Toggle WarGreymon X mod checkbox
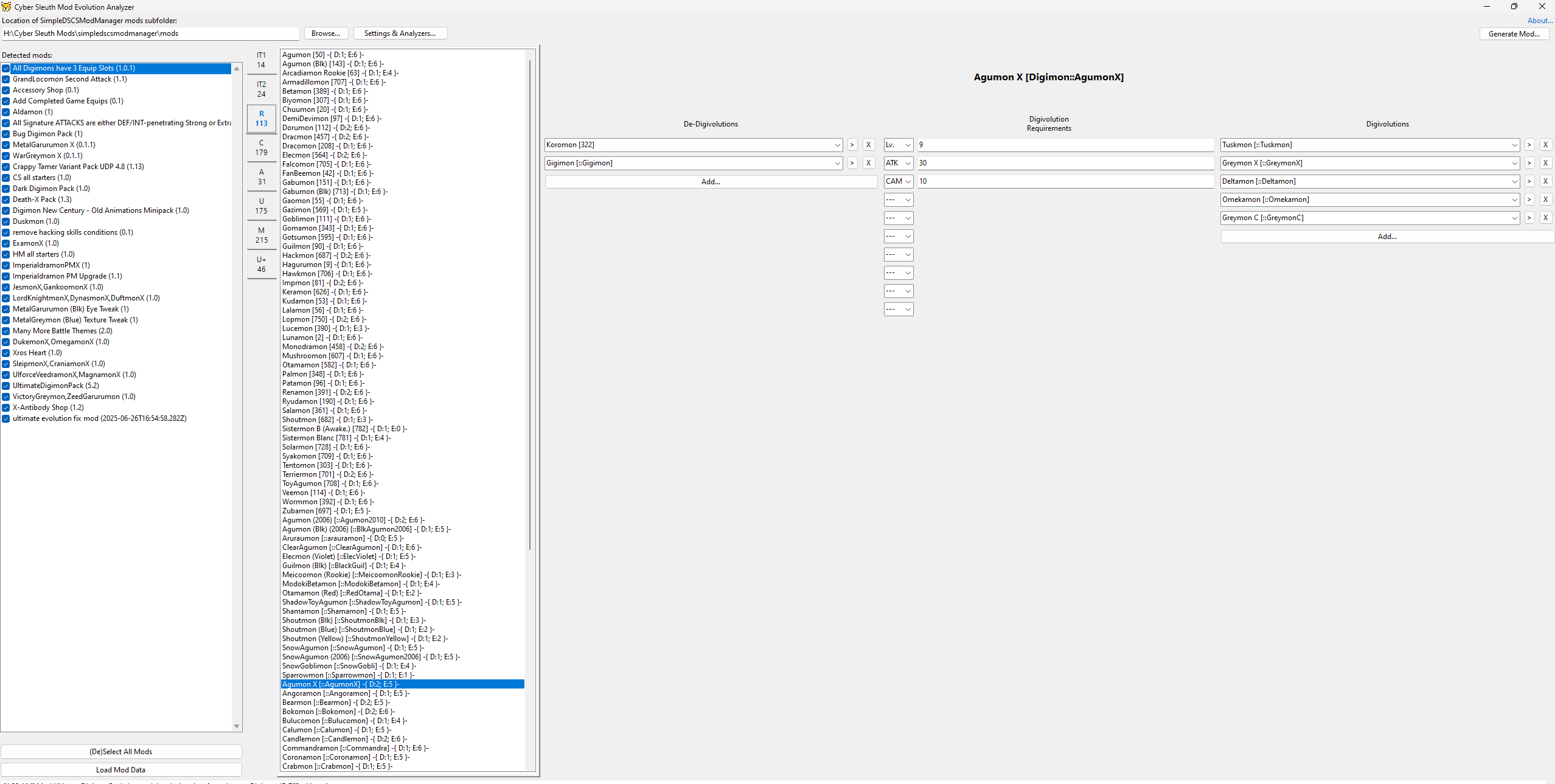1555x784 pixels. (6, 156)
